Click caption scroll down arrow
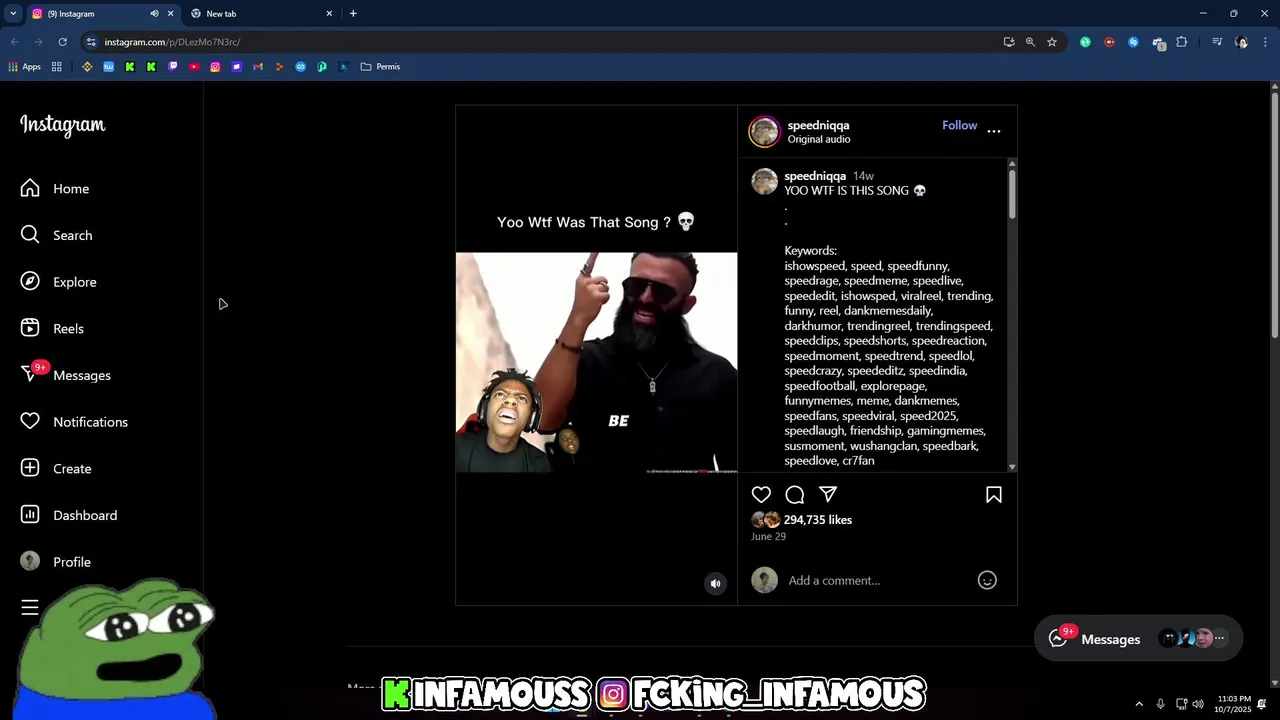Screen dimensions: 1280x720 (1012, 467)
